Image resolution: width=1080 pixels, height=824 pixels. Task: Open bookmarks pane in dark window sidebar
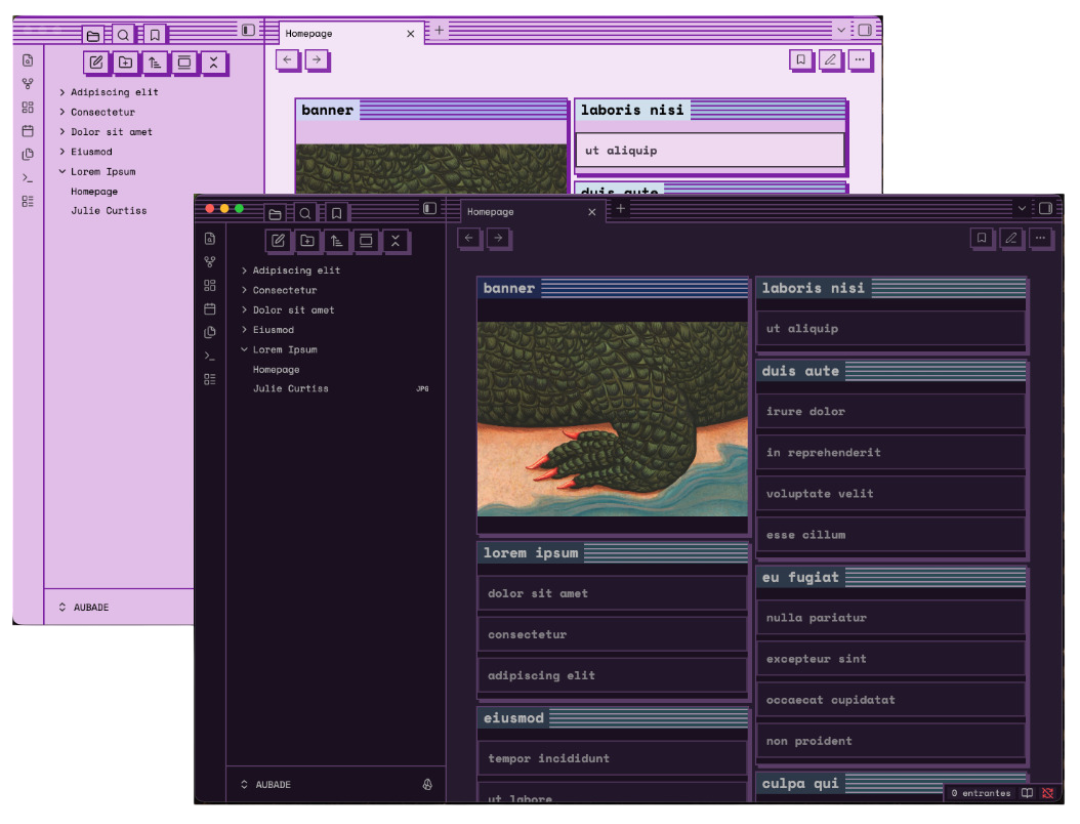336,214
